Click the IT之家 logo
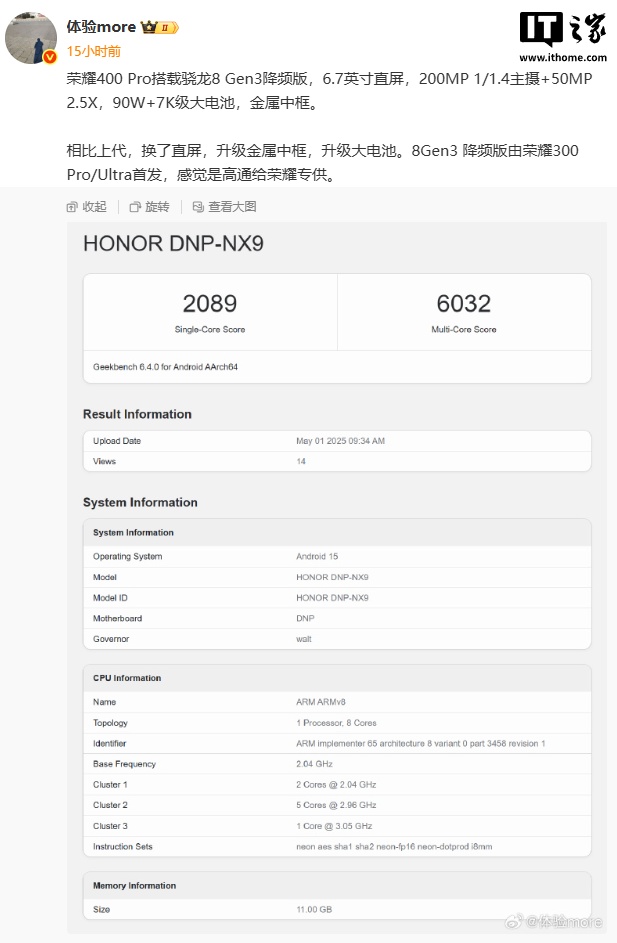The width and height of the screenshot is (617, 943). point(563,28)
